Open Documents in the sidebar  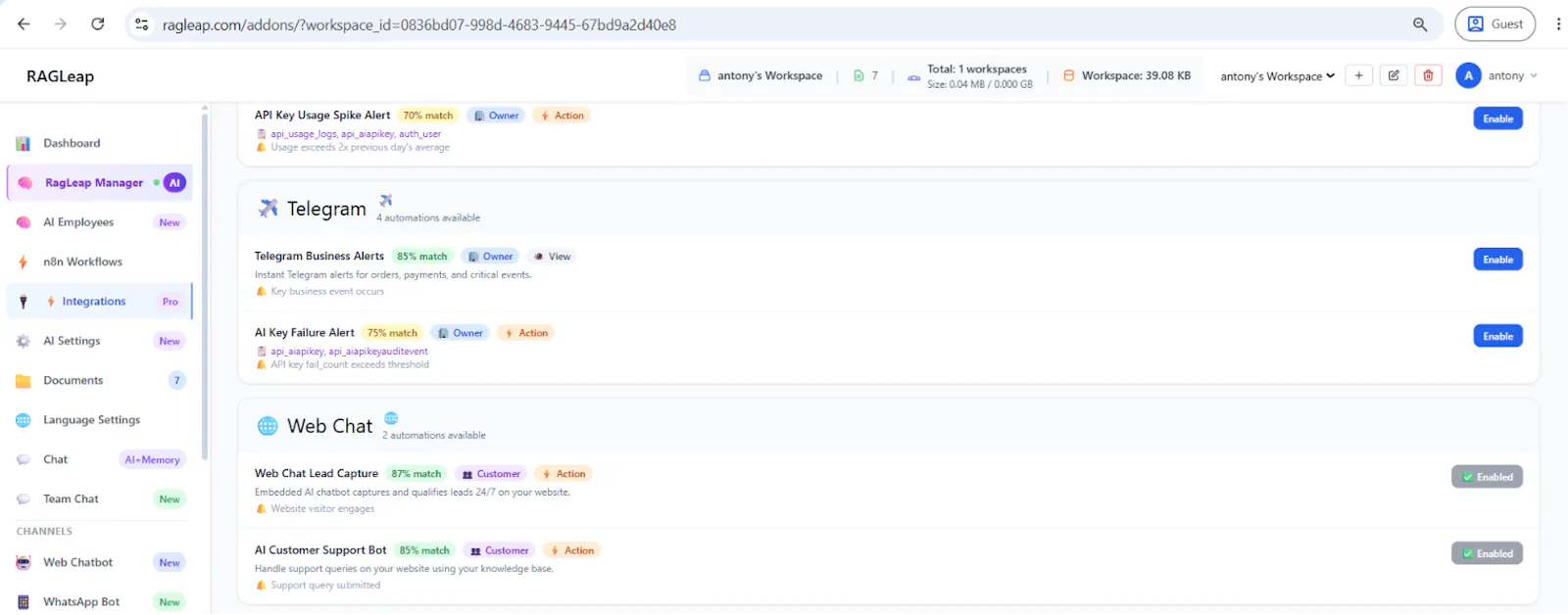point(100,380)
